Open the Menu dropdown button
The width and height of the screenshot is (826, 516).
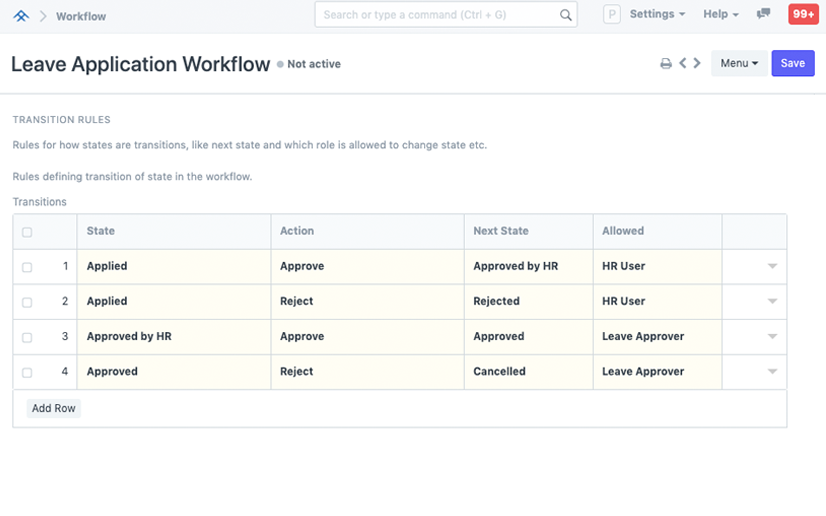tap(739, 63)
